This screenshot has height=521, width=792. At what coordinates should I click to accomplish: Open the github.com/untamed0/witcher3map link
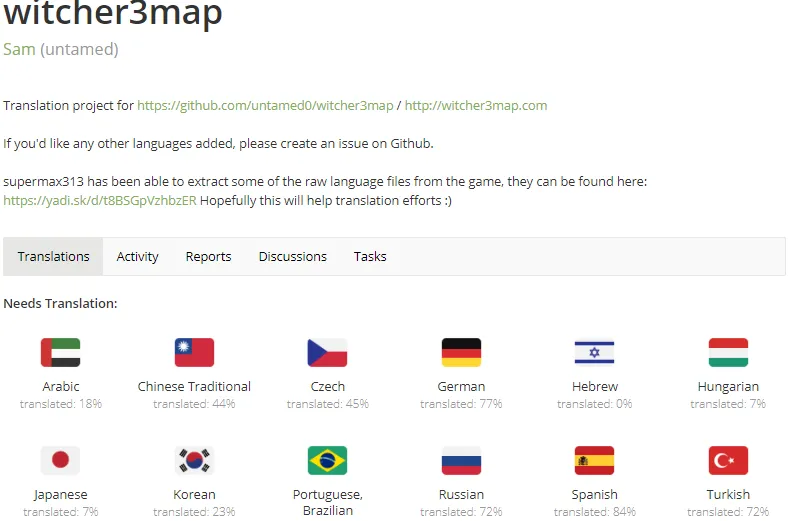pos(265,106)
